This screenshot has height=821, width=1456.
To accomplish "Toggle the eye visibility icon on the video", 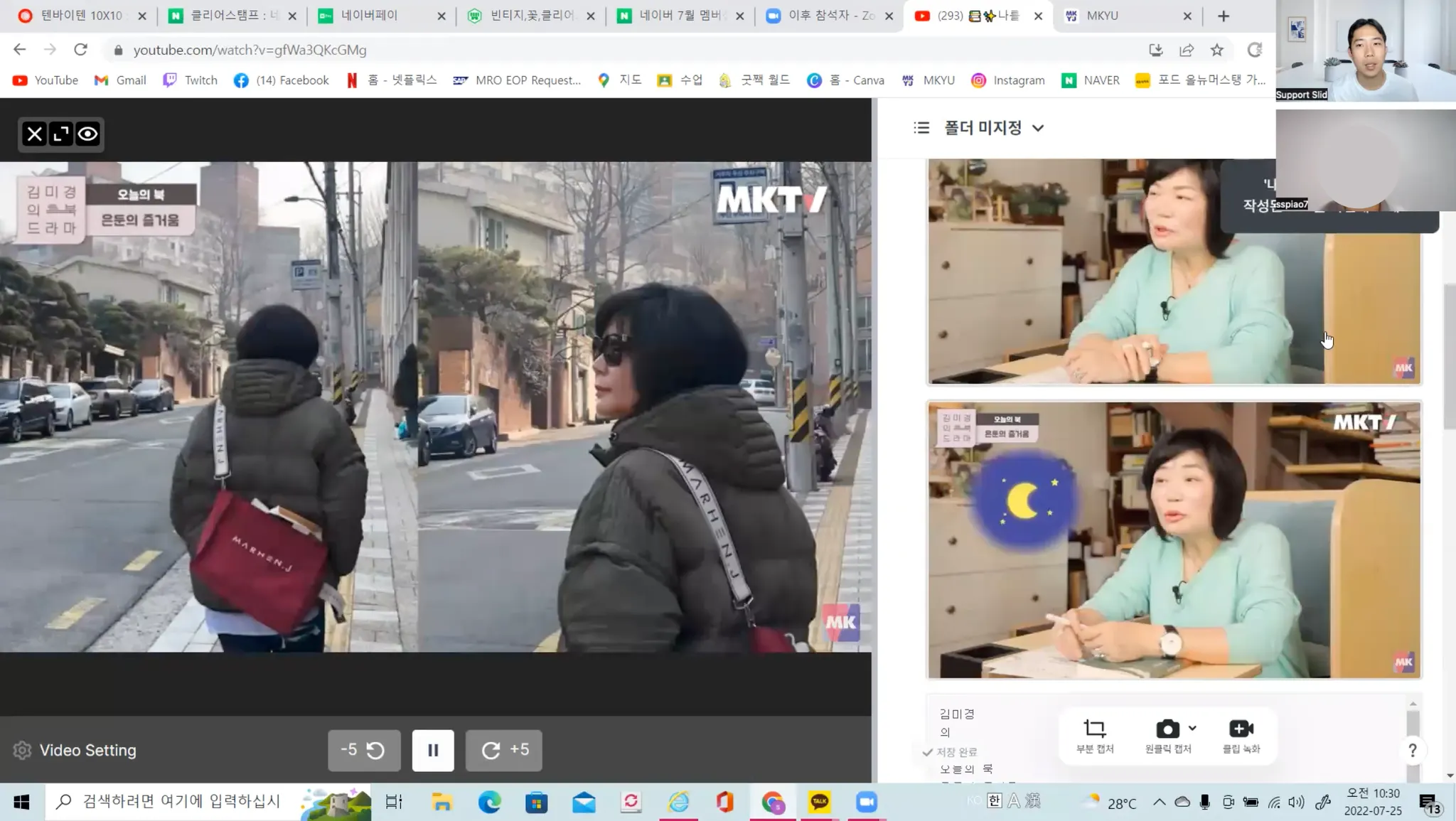I will [x=88, y=134].
